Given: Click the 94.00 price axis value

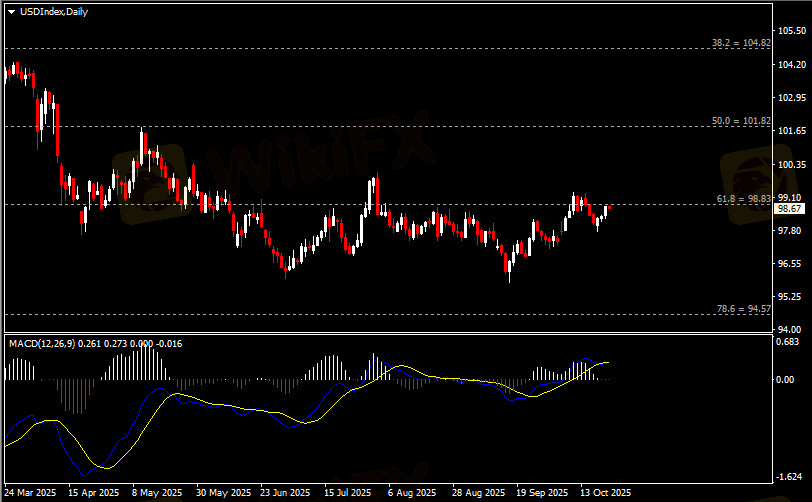Looking at the screenshot, I should point(790,329).
